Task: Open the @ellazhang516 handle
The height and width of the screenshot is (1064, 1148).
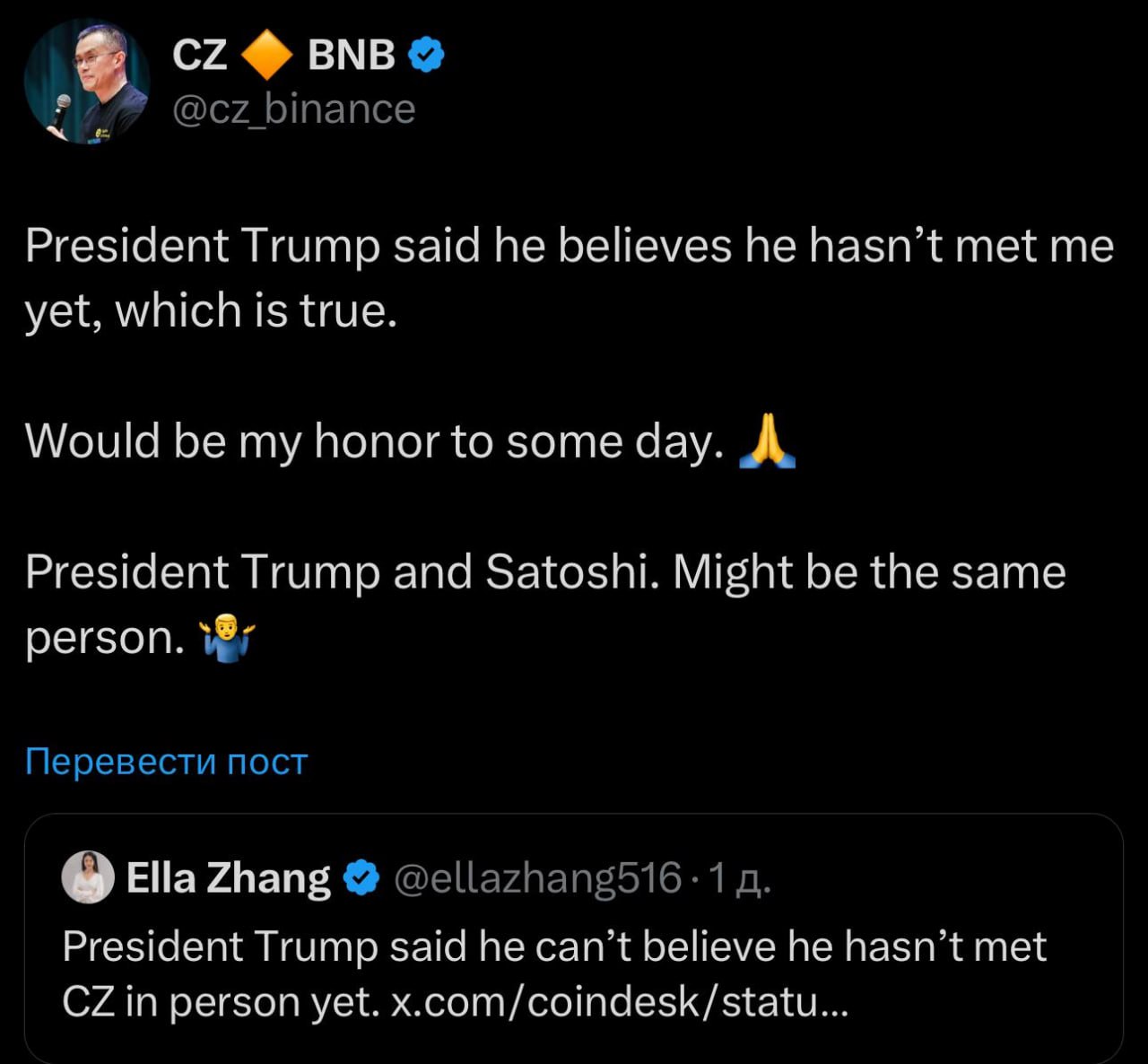Action: point(537,877)
